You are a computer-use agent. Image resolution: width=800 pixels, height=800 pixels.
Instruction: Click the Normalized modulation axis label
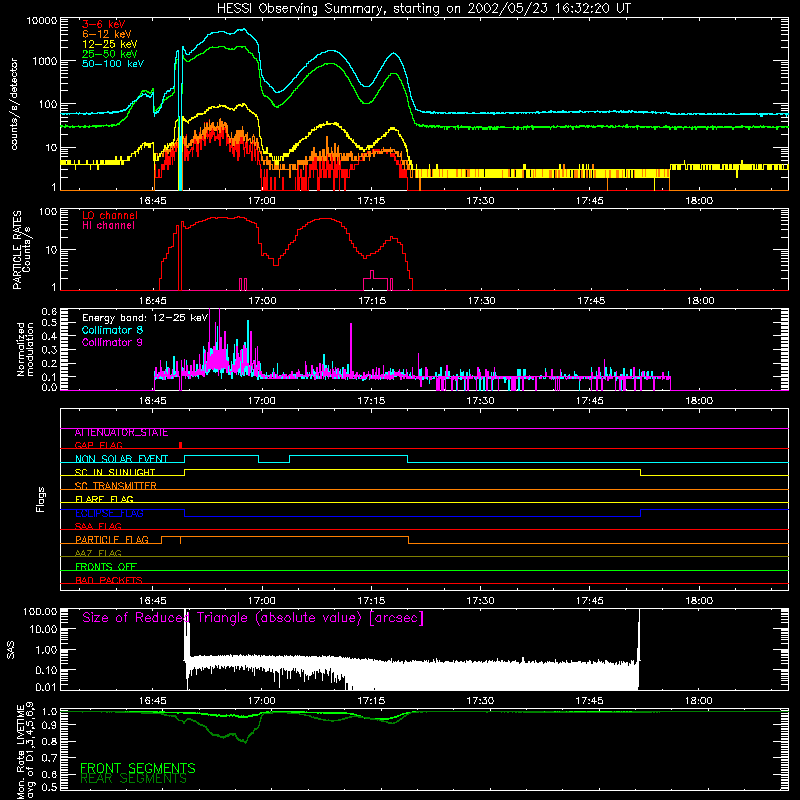click(x=25, y=349)
